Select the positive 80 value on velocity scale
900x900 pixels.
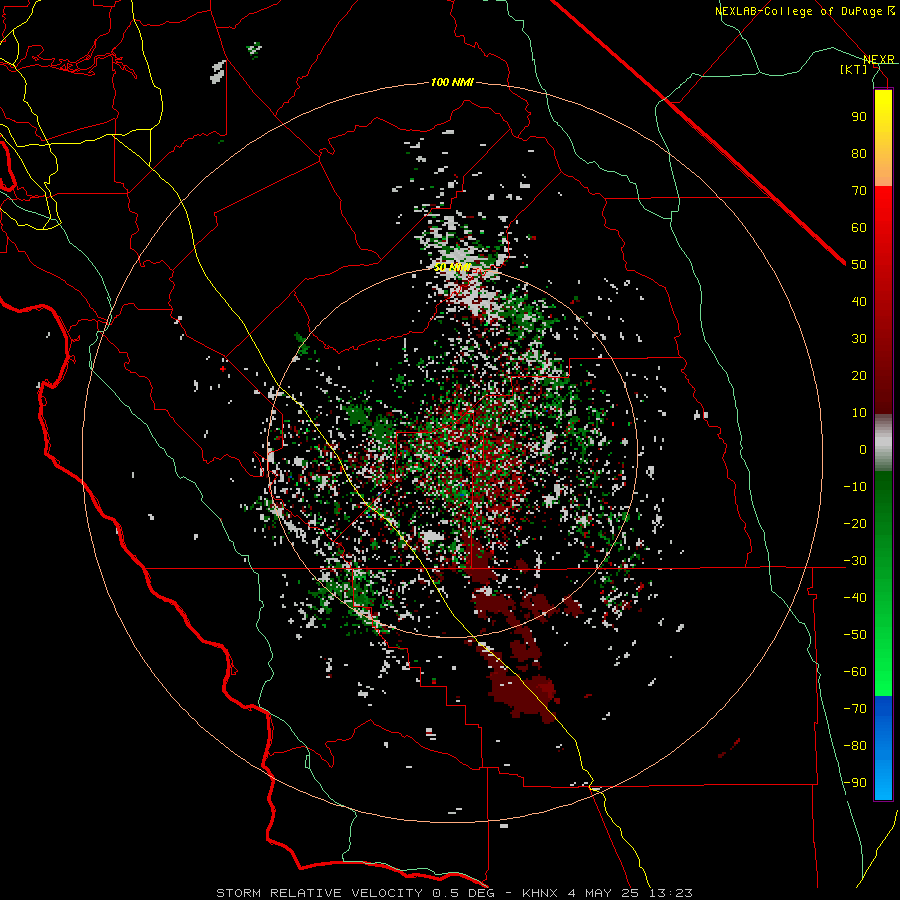click(x=859, y=153)
